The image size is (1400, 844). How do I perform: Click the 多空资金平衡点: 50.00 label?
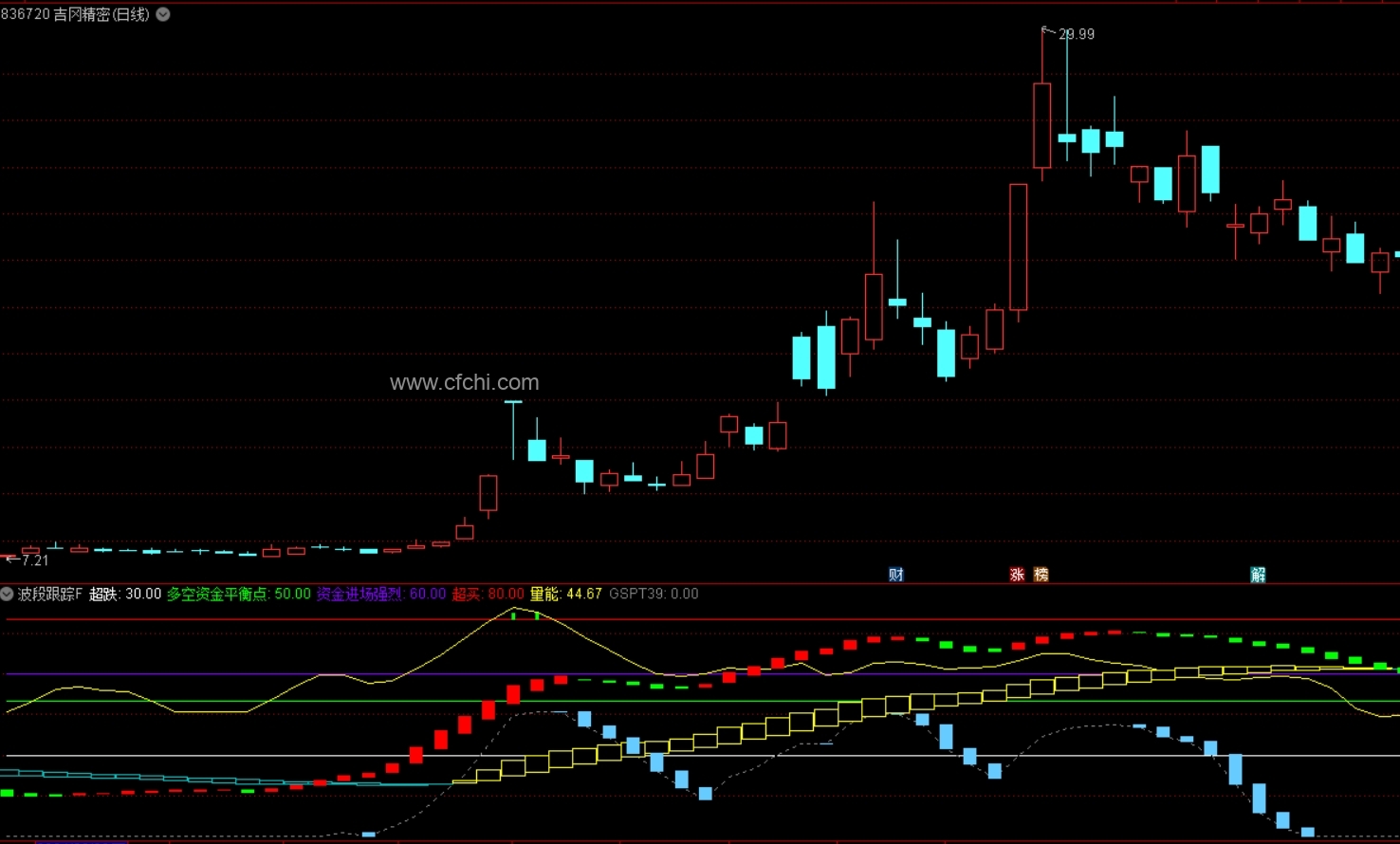[x=239, y=594]
